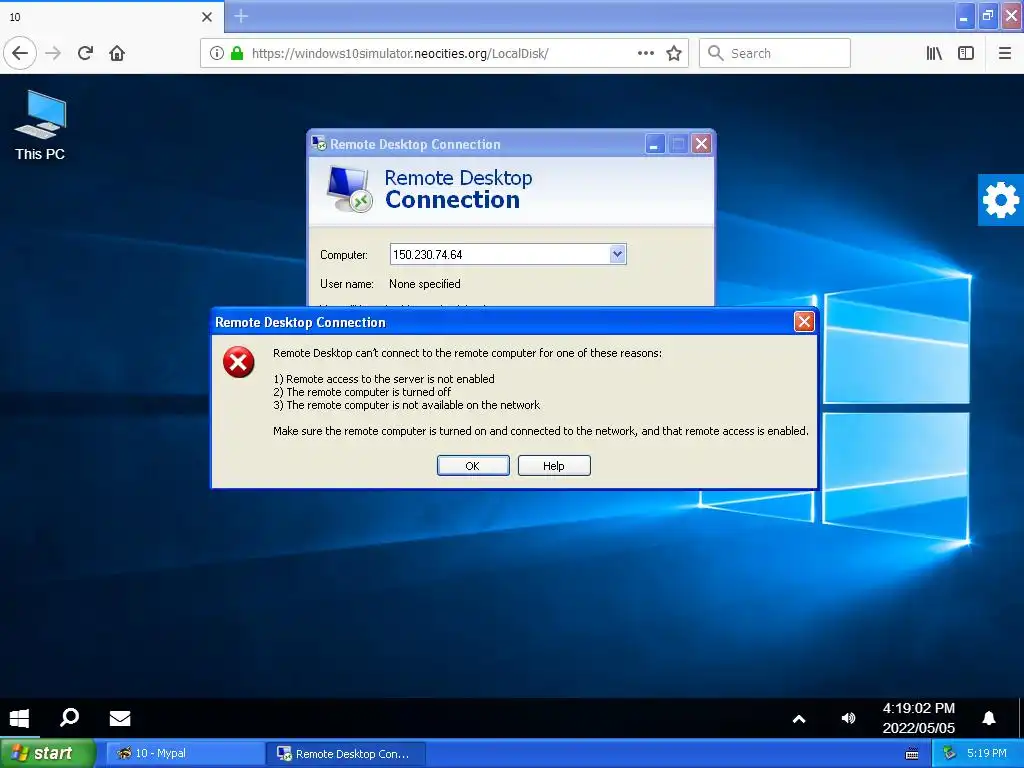Viewport: 1024px width, 768px height.
Task: Click the green padlock security icon
Action: click(237, 53)
